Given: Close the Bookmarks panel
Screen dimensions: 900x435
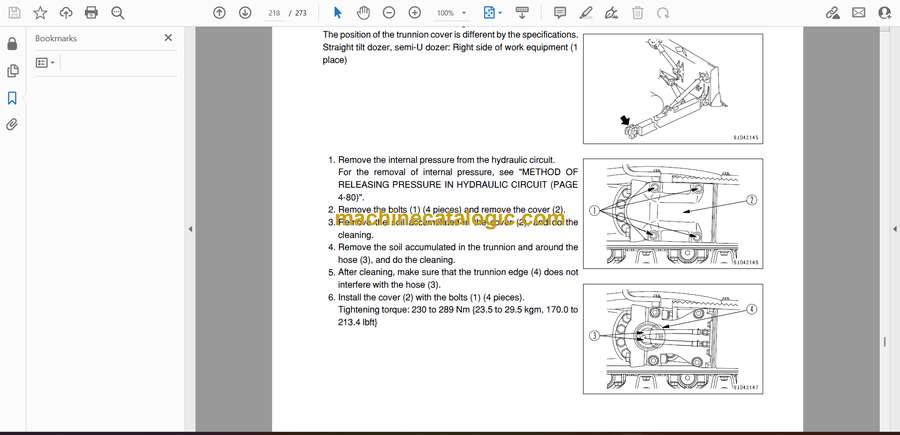Looking at the screenshot, I should pyautogui.click(x=168, y=38).
